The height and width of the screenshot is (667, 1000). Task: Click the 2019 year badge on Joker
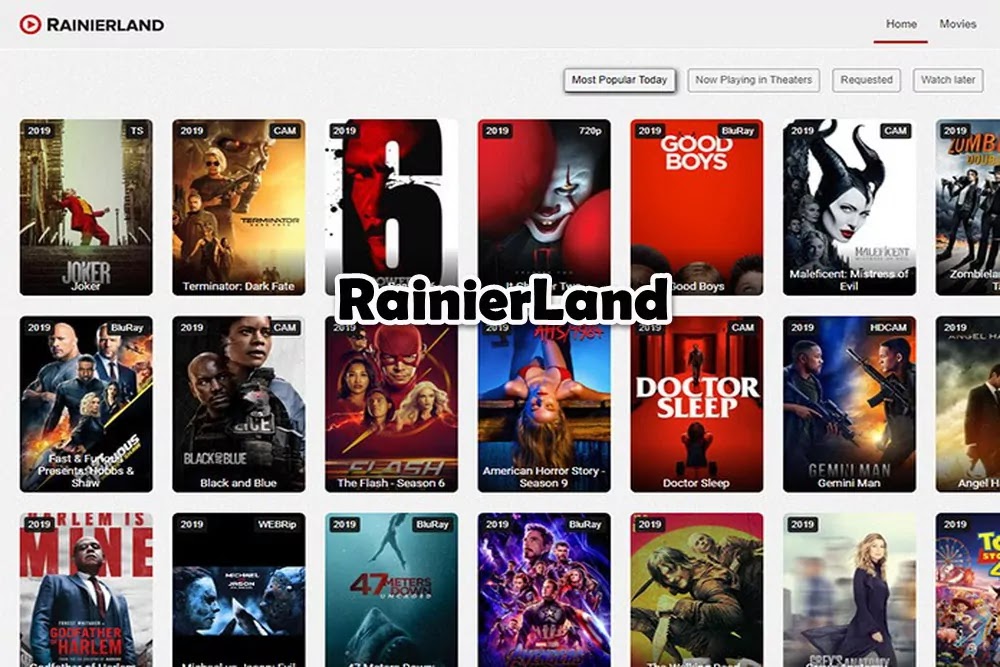click(39, 131)
